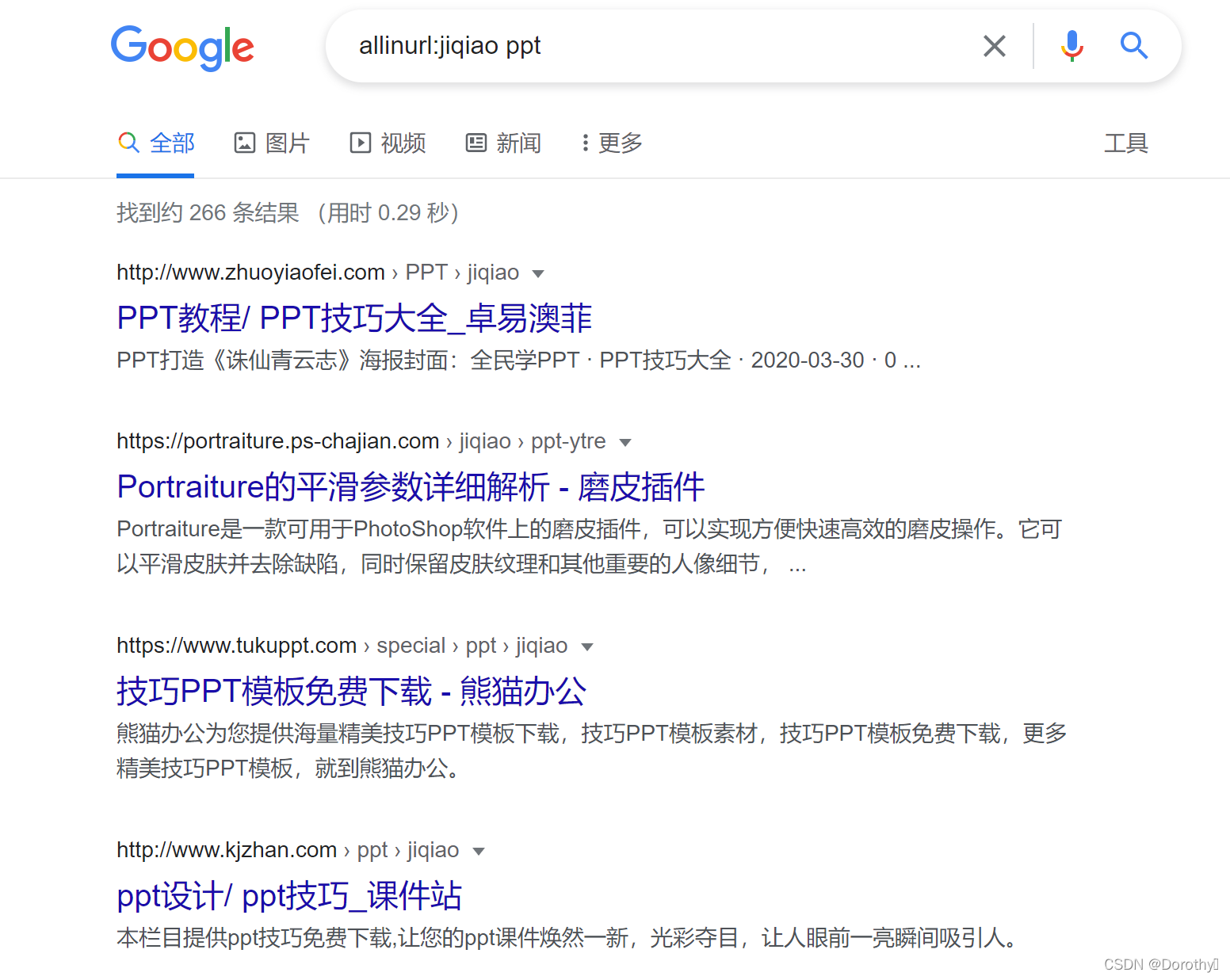Viewport: 1230px width, 980px height.
Task: Expand dropdown arrow for portraiture.ps-chajian.com result
Action: [x=625, y=443]
